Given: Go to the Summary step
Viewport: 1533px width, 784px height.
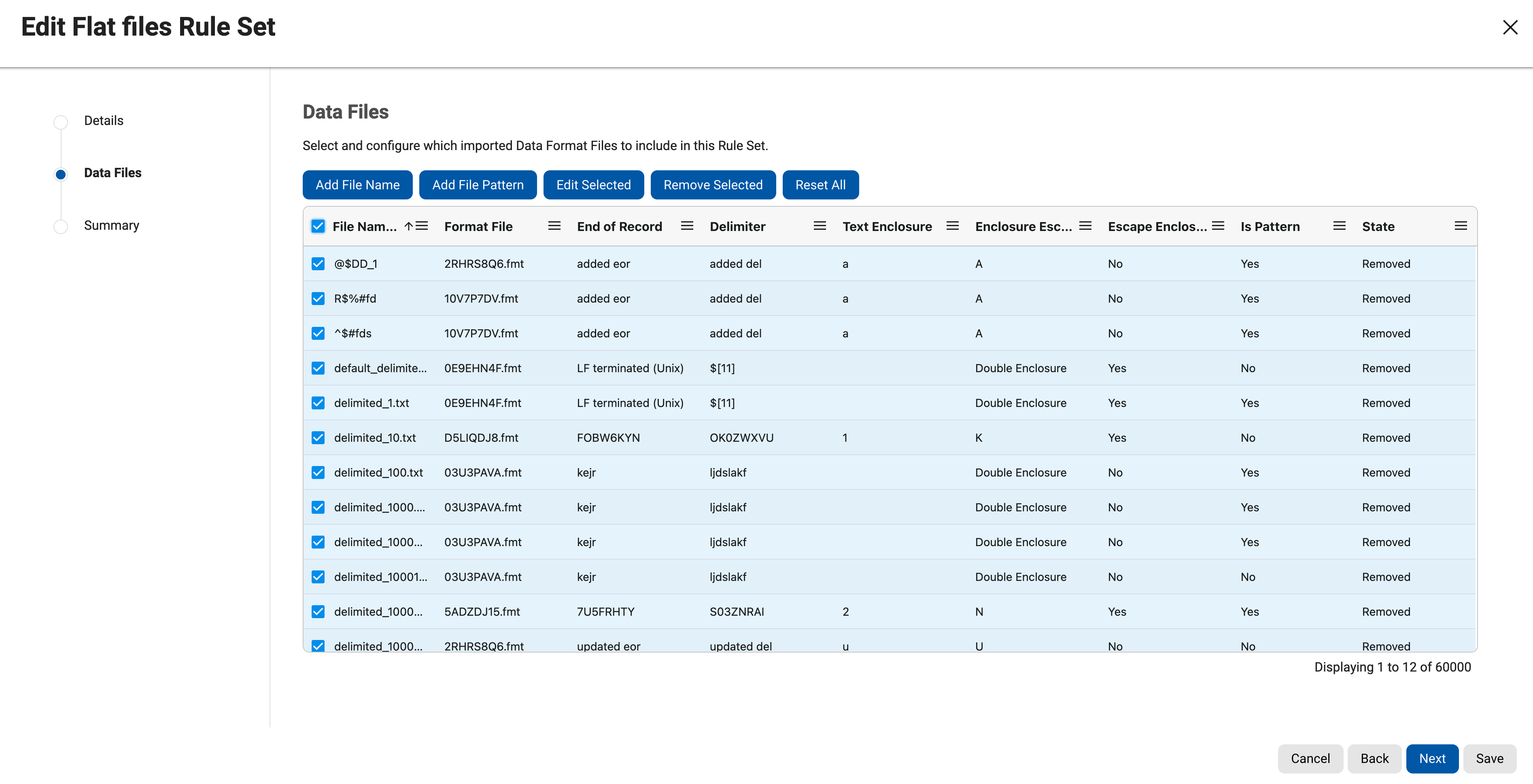Looking at the screenshot, I should point(111,225).
